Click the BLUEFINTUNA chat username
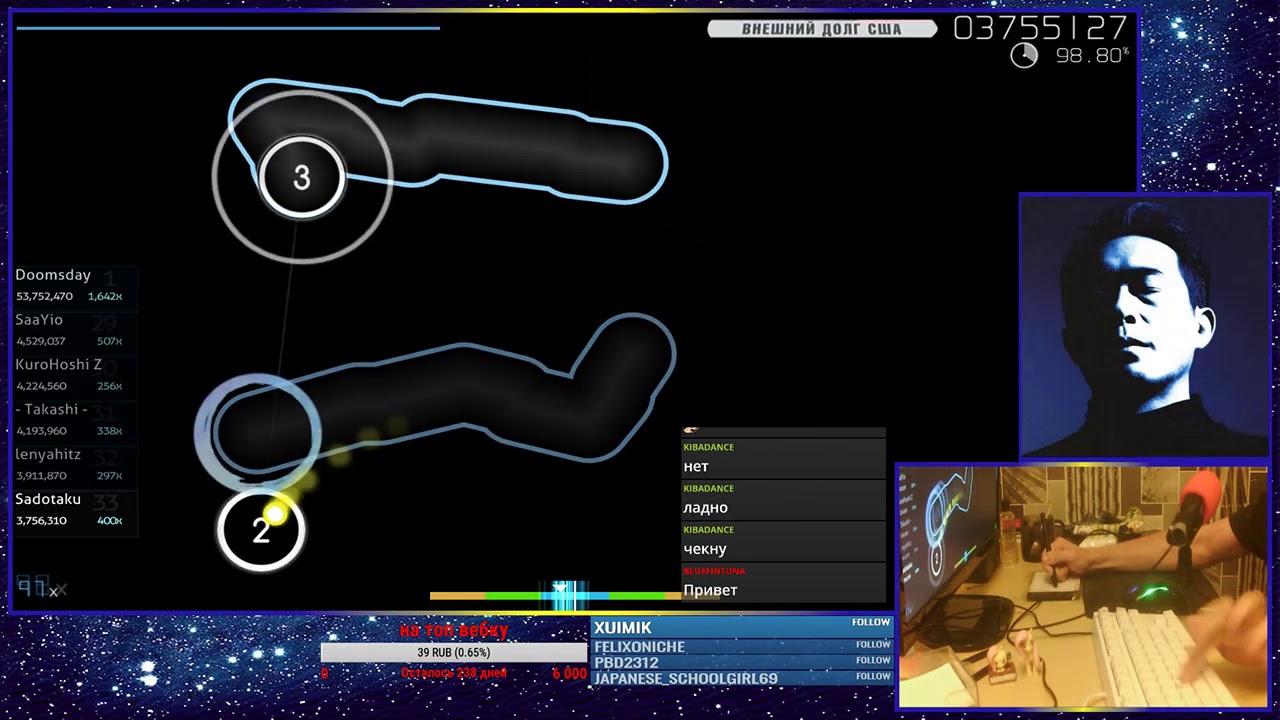1280x720 pixels. 714,571
